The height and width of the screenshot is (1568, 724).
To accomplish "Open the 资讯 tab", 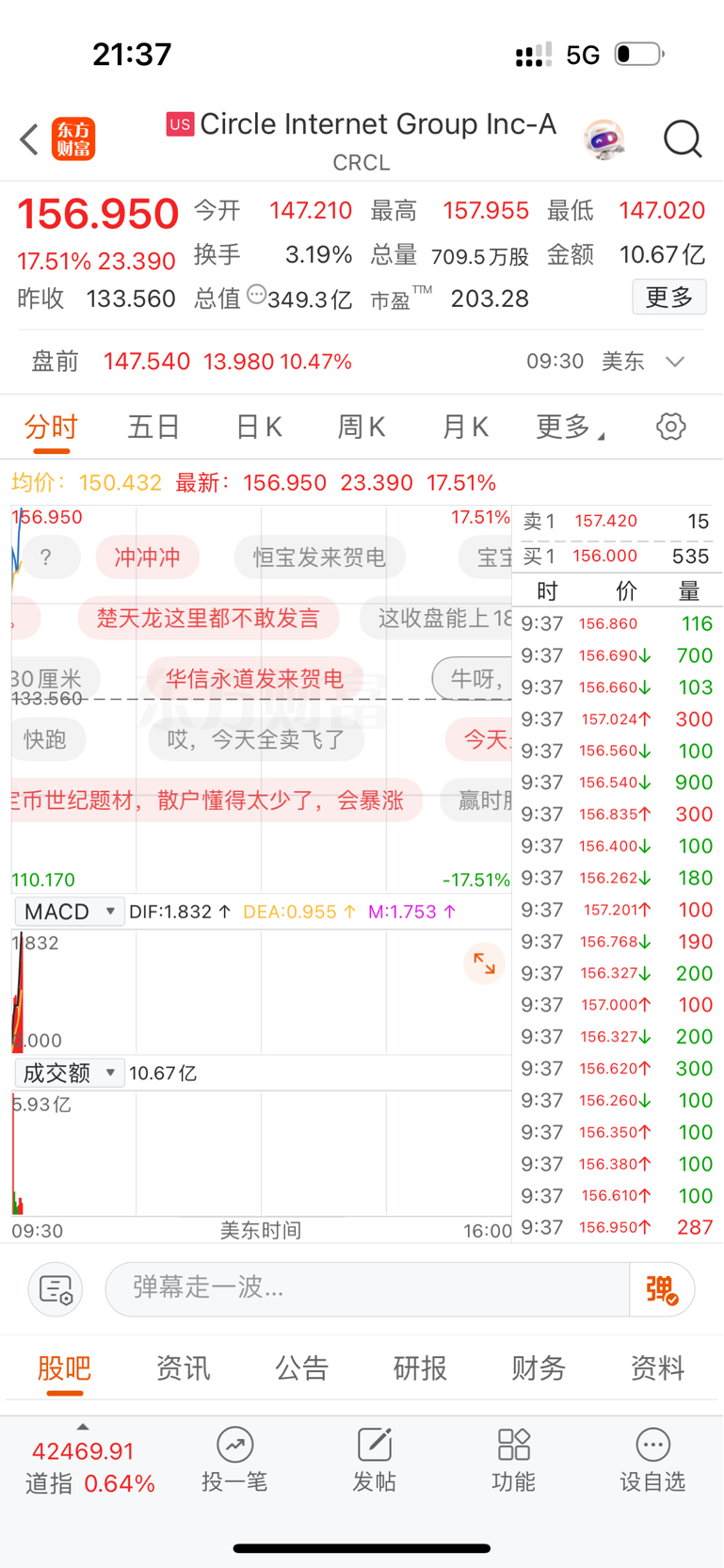I will point(183,1368).
